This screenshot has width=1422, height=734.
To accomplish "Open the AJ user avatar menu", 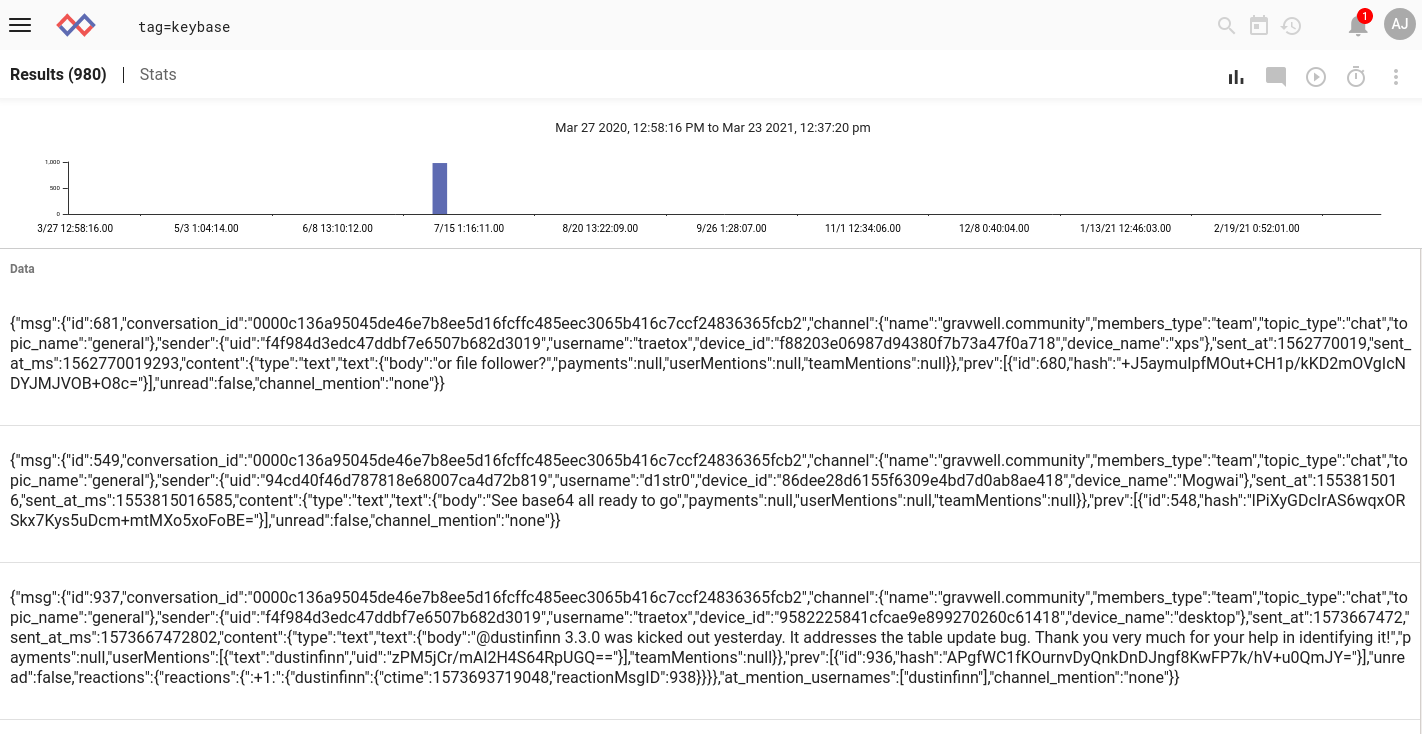I will (x=1400, y=24).
